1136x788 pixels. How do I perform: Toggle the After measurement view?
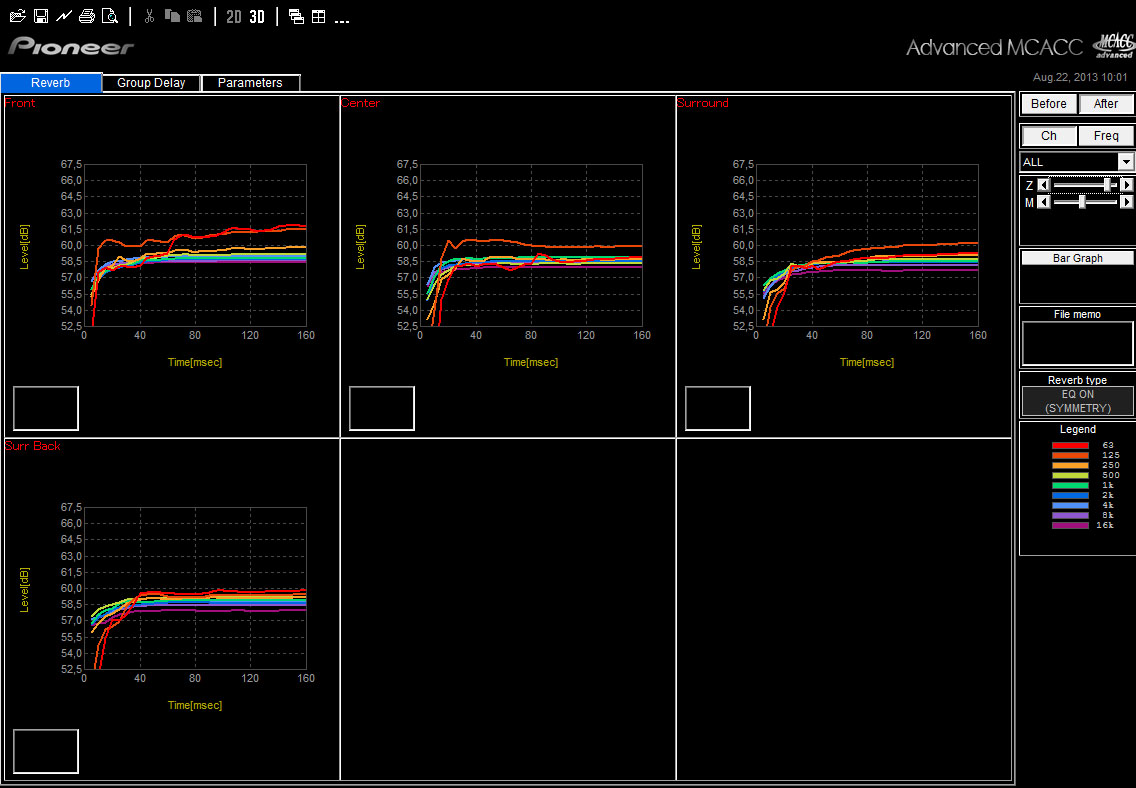[1106, 104]
